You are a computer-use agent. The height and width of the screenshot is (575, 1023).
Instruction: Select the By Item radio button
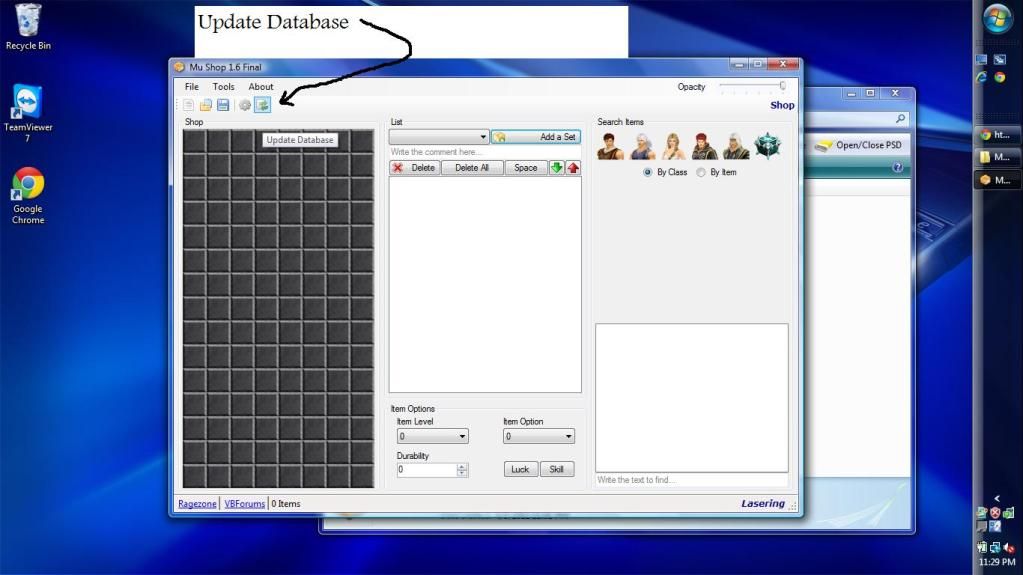point(701,172)
